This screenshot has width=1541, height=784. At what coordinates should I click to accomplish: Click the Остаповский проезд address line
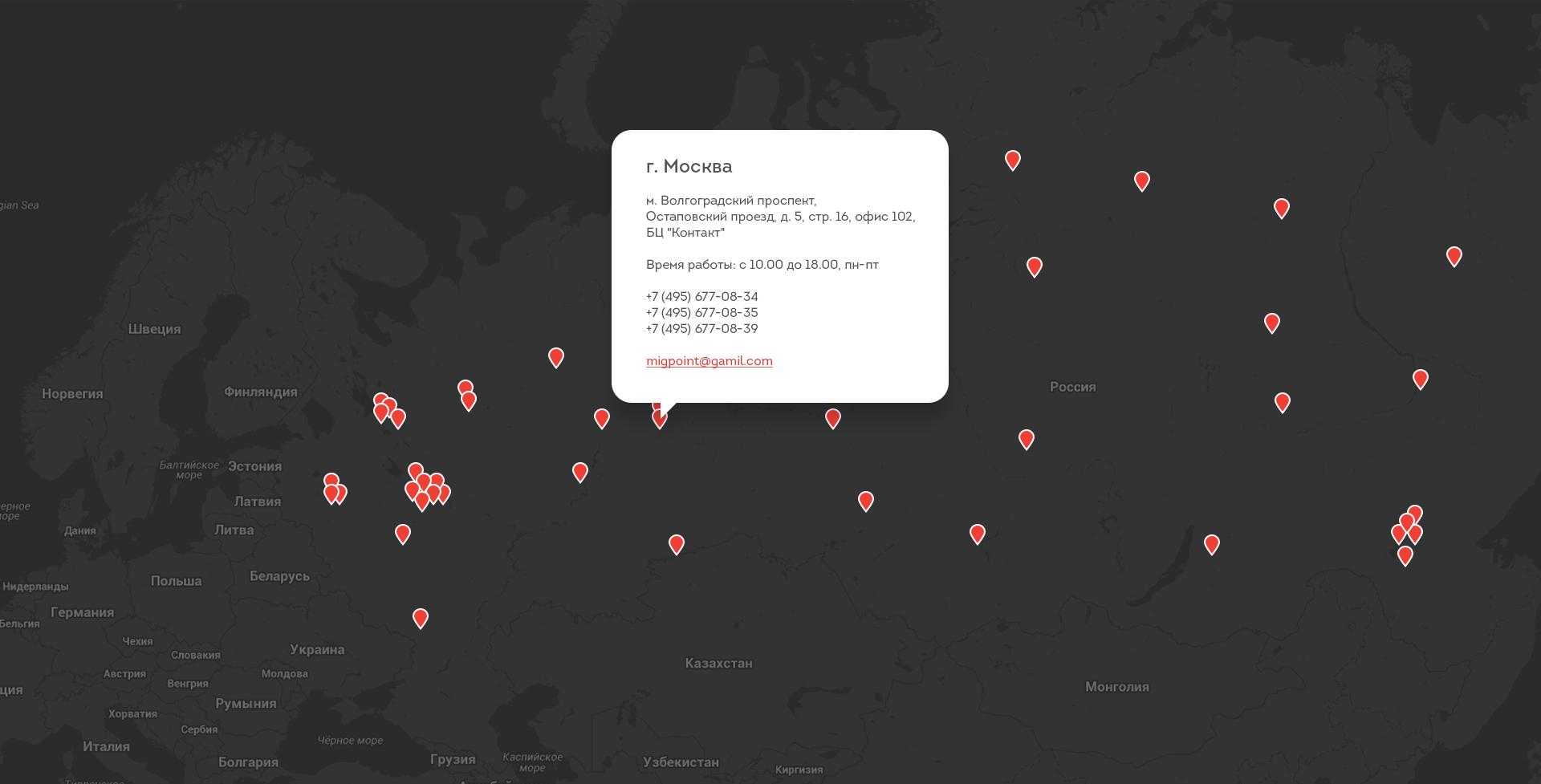click(780, 217)
